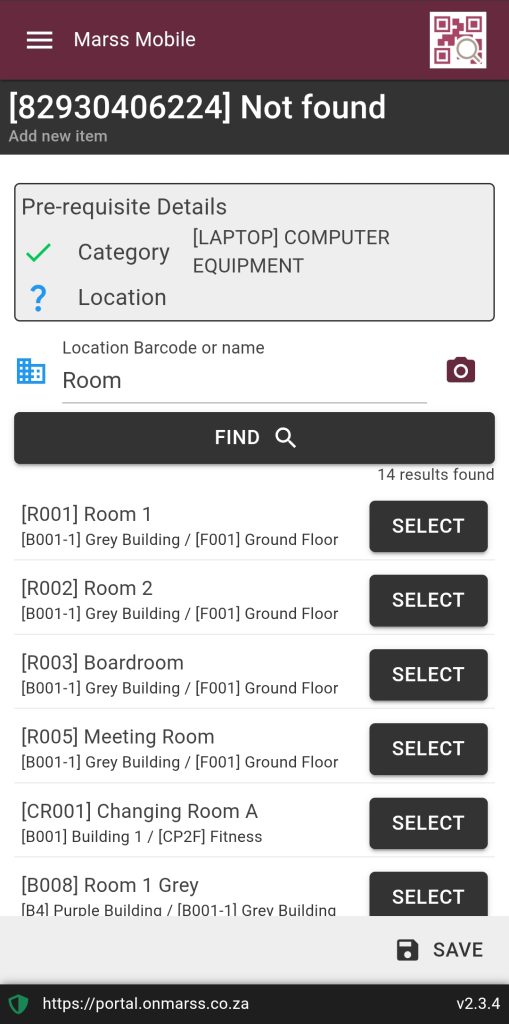Viewport: 509px width, 1024px height.
Task: Click the blue building location icon
Action: point(31,371)
